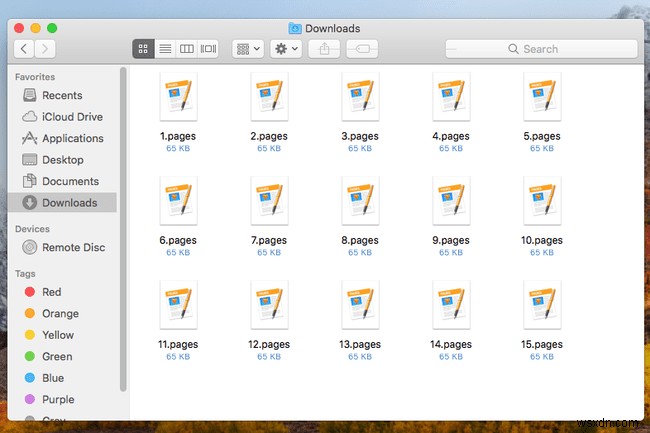Open the item arrangement dropdown
650x433 pixels.
[x=247, y=48]
